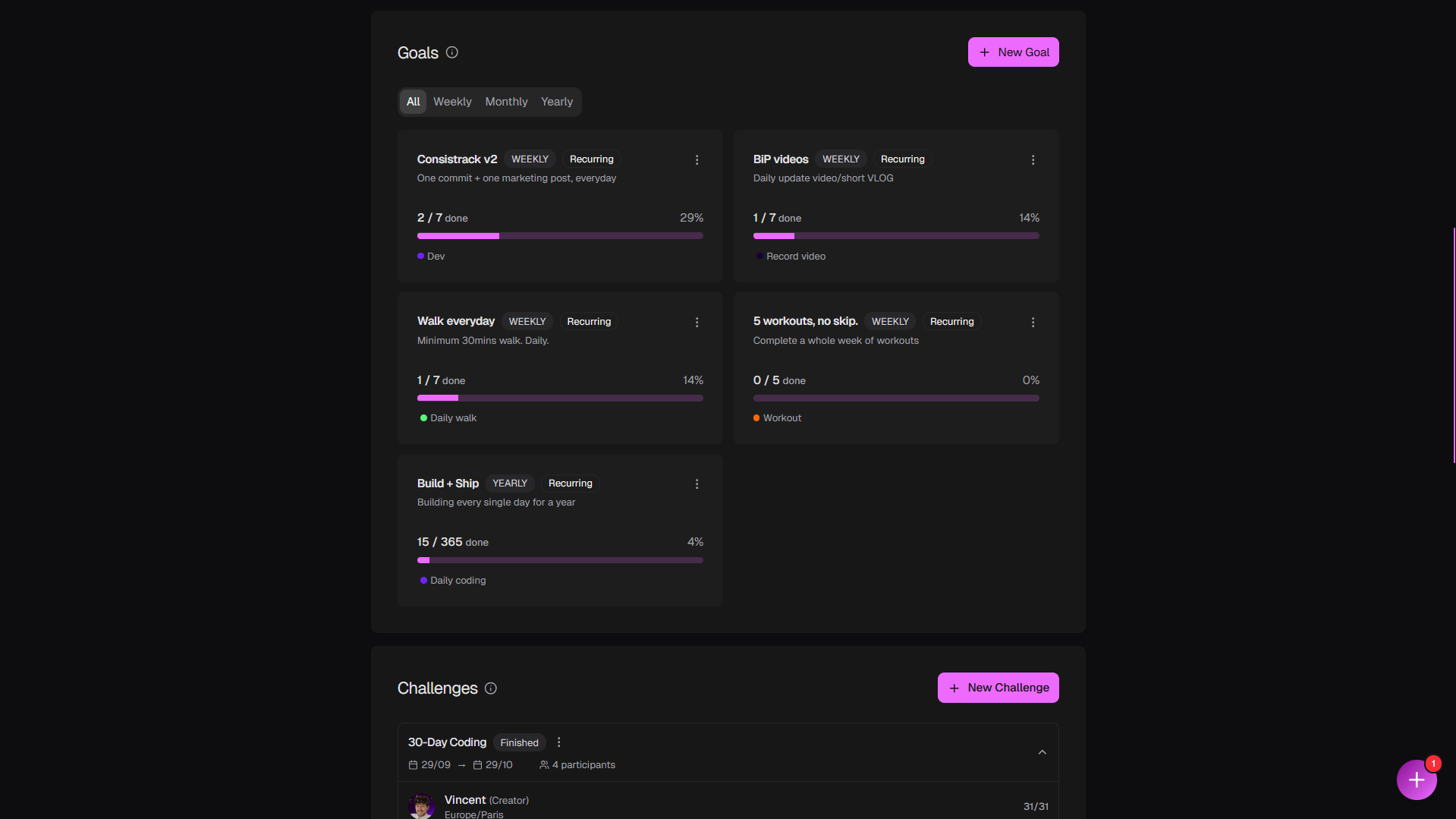Open the Build + Ship options menu
Image resolution: width=1456 pixels, height=819 pixels.
coord(697,484)
